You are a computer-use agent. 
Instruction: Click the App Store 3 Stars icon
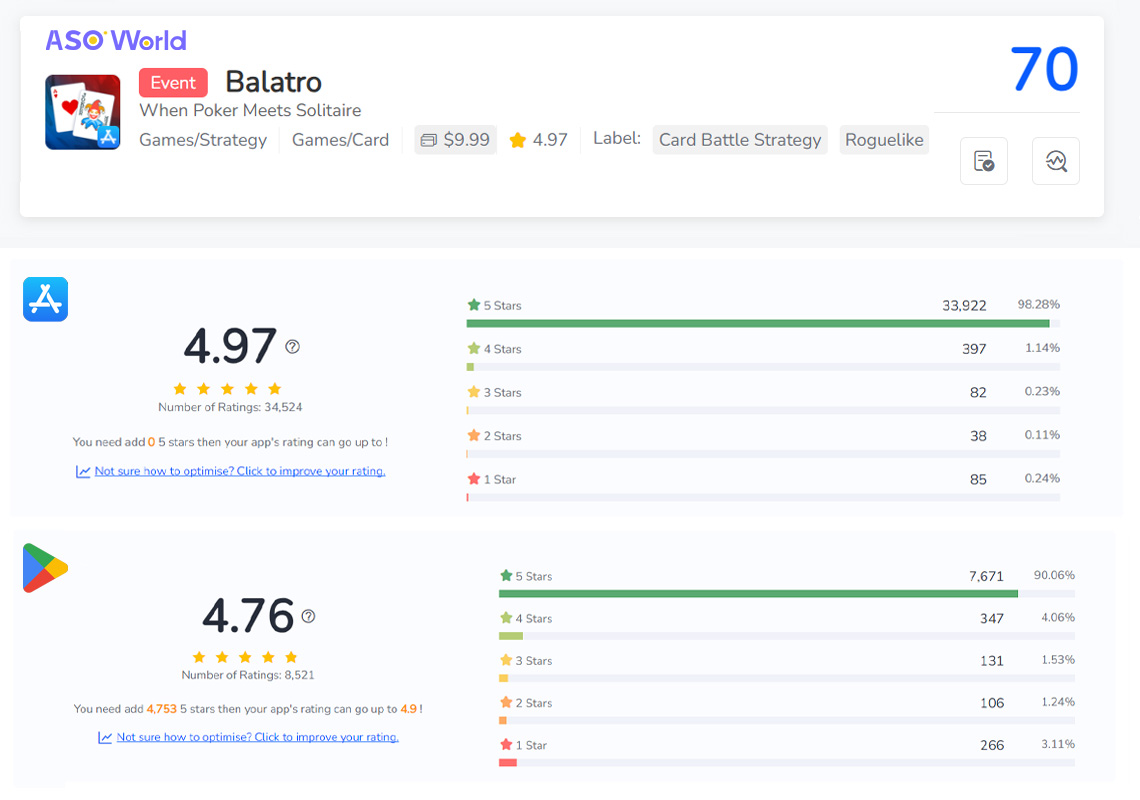pos(474,392)
